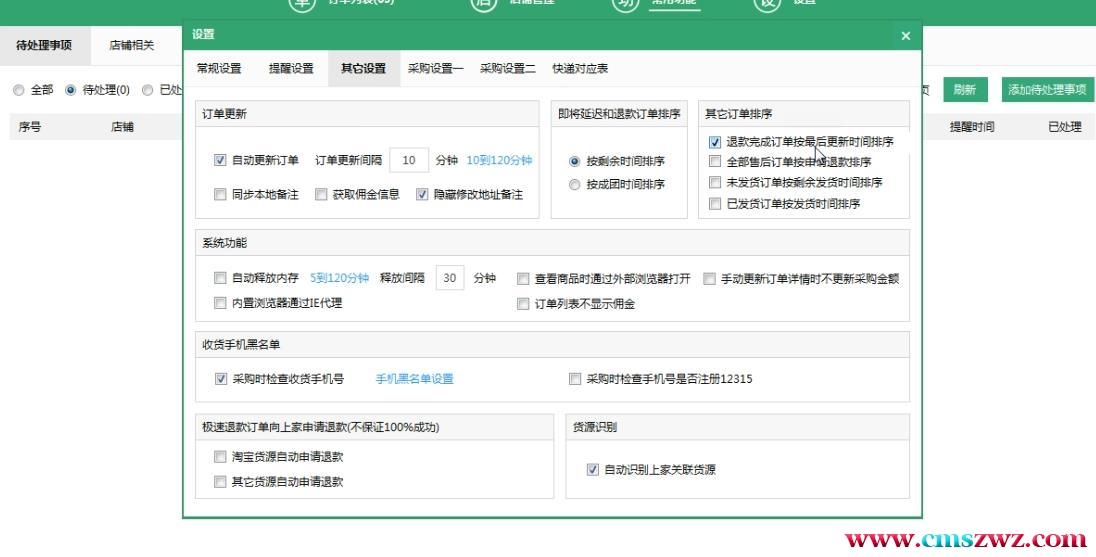Screen dimensions: 1096x557
Task: Uncheck 自动识别上家关联货源
Action: (x=592, y=469)
